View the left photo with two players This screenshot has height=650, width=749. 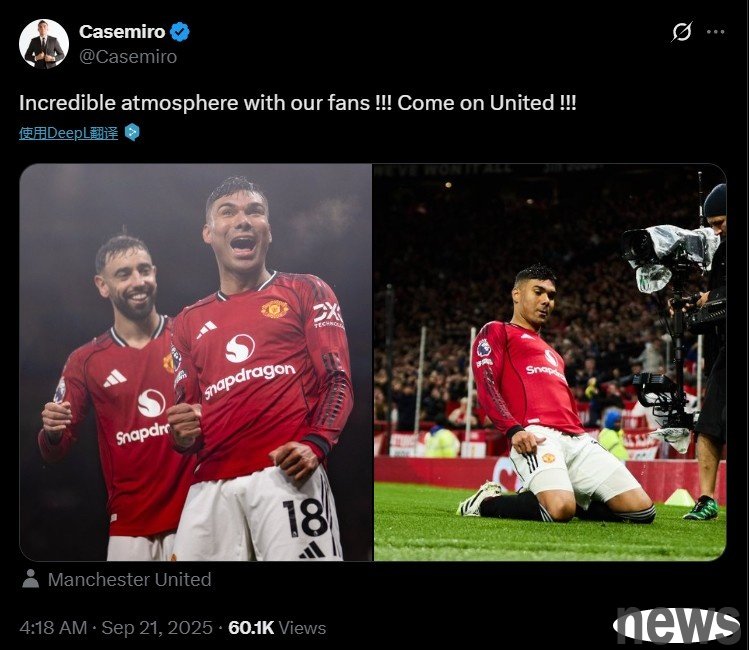196,362
